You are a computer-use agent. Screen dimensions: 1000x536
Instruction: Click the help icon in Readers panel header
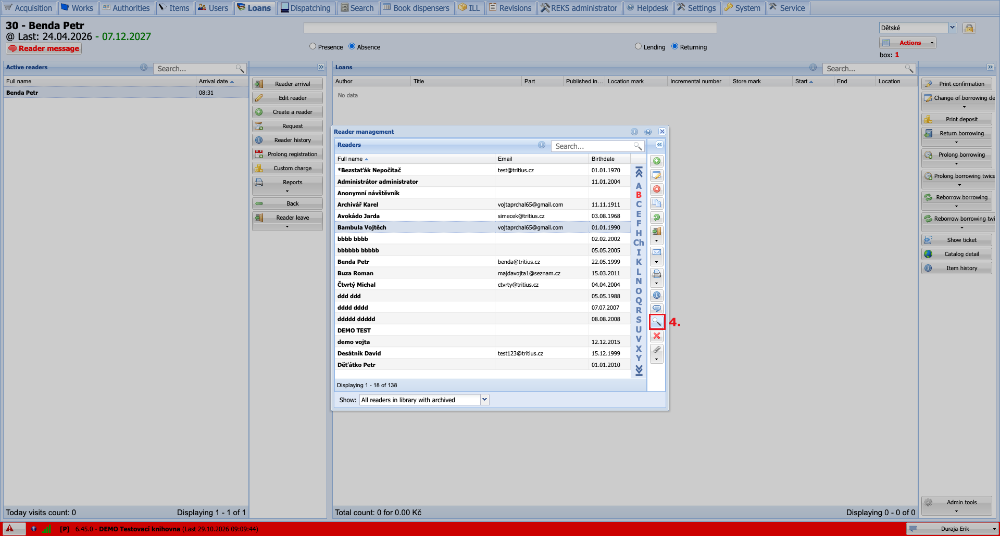pyautogui.click(x=541, y=145)
